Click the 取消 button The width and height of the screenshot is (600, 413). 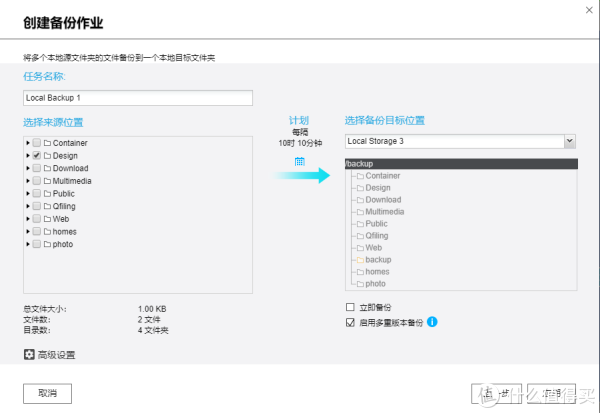coord(52,392)
